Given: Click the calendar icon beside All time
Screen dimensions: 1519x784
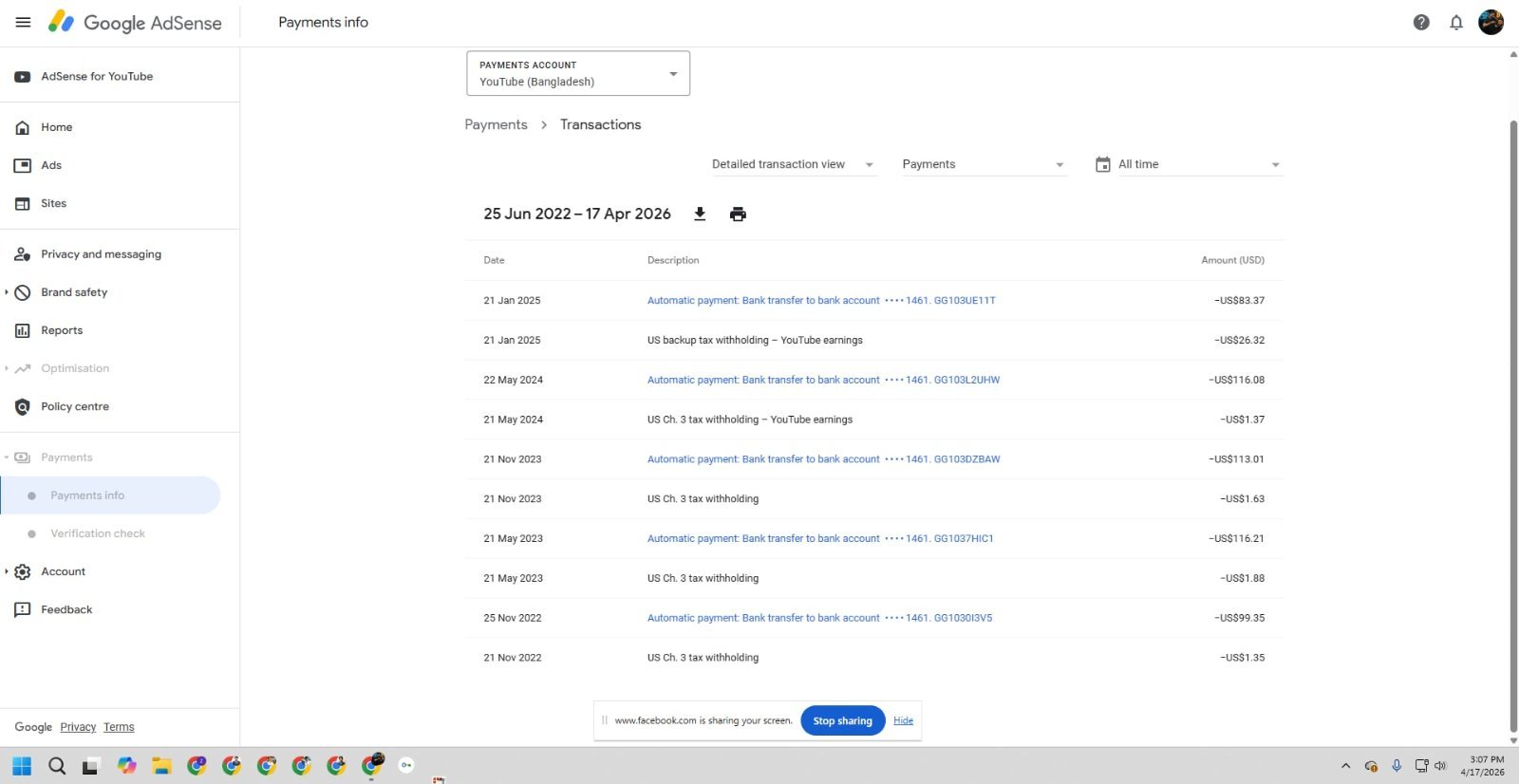Looking at the screenshot, I should (x=1103, y=164).
